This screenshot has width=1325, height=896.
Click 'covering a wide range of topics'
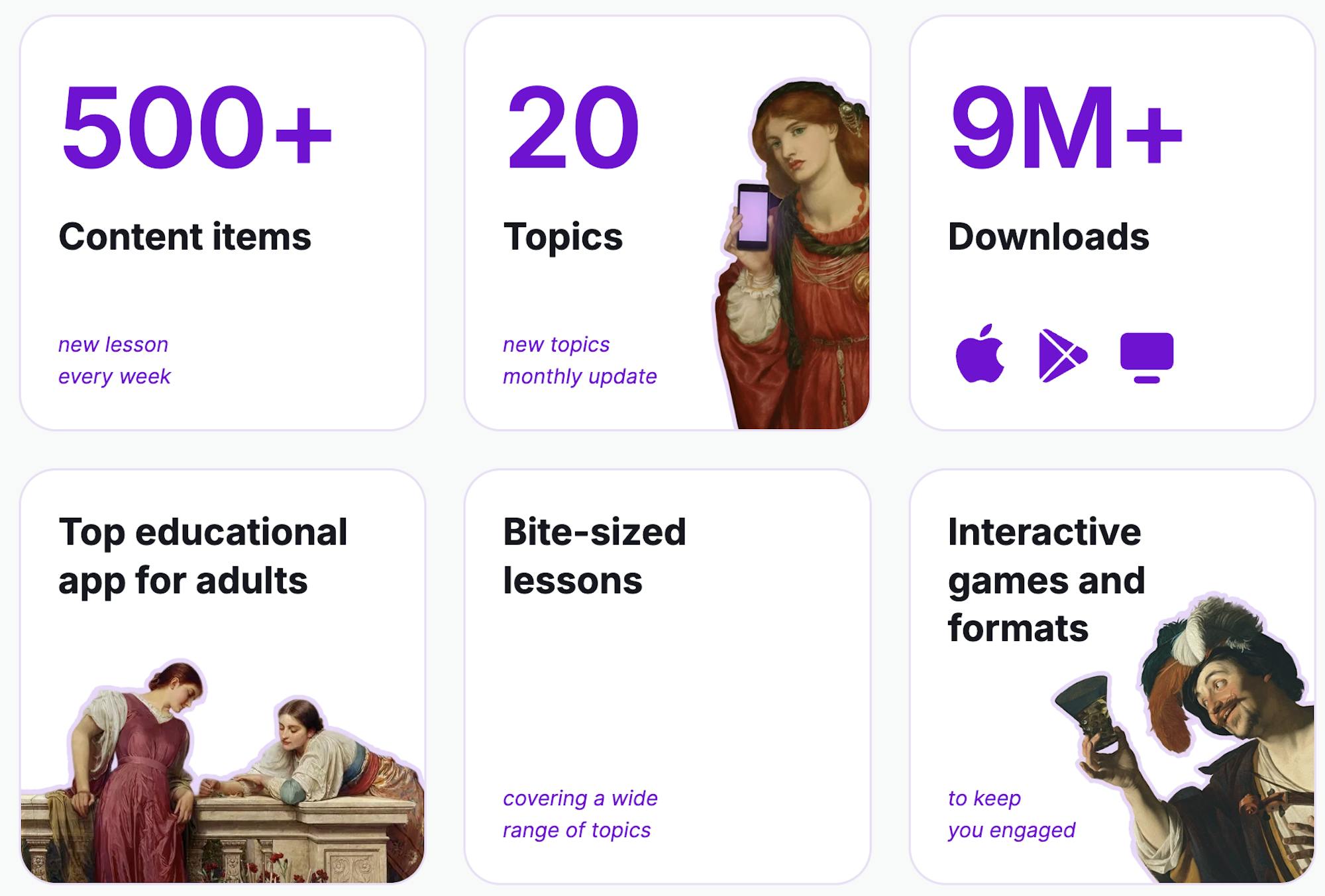pyautogui.click(x=580, y=814)
